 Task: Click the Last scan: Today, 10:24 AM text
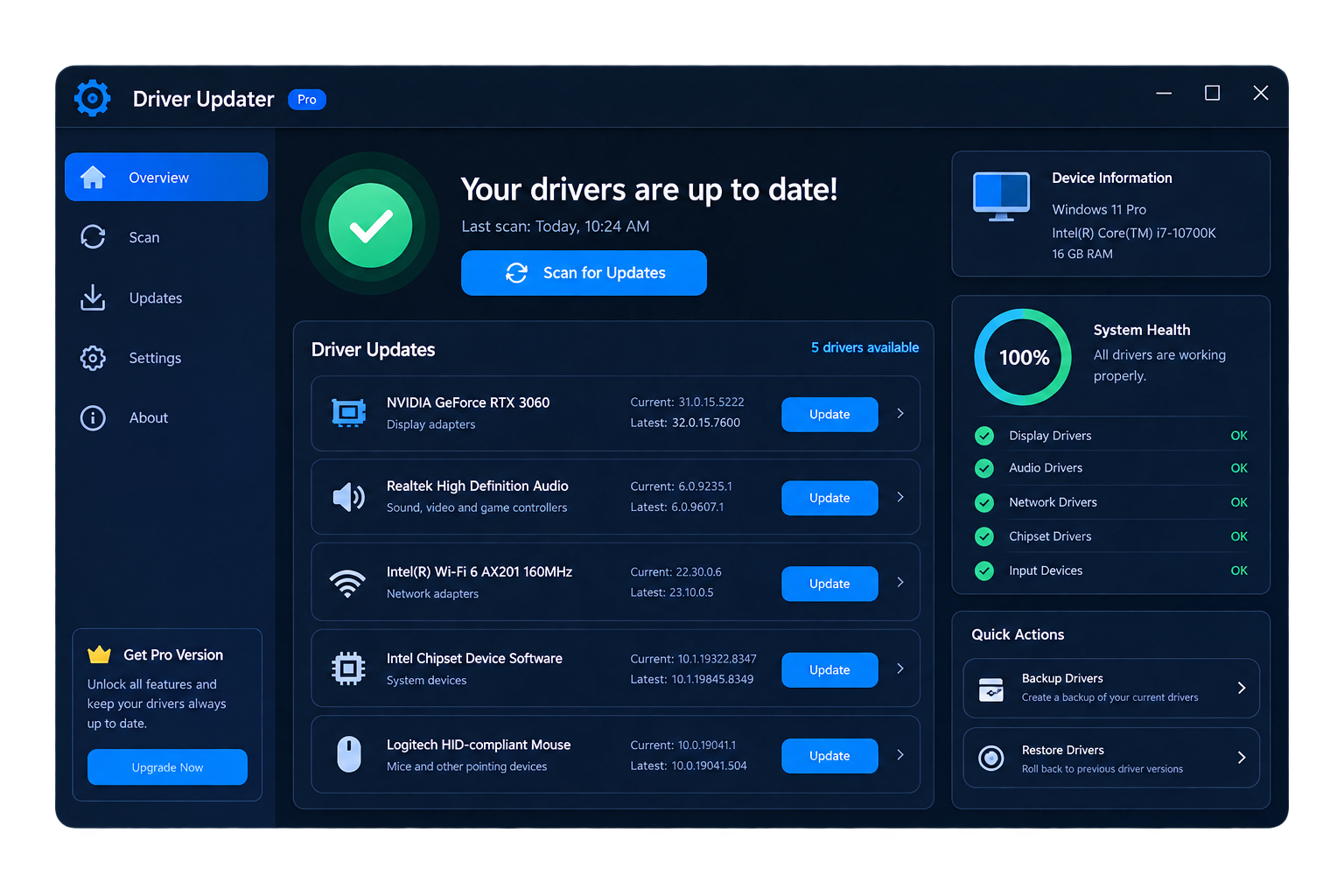click(556, 227)
